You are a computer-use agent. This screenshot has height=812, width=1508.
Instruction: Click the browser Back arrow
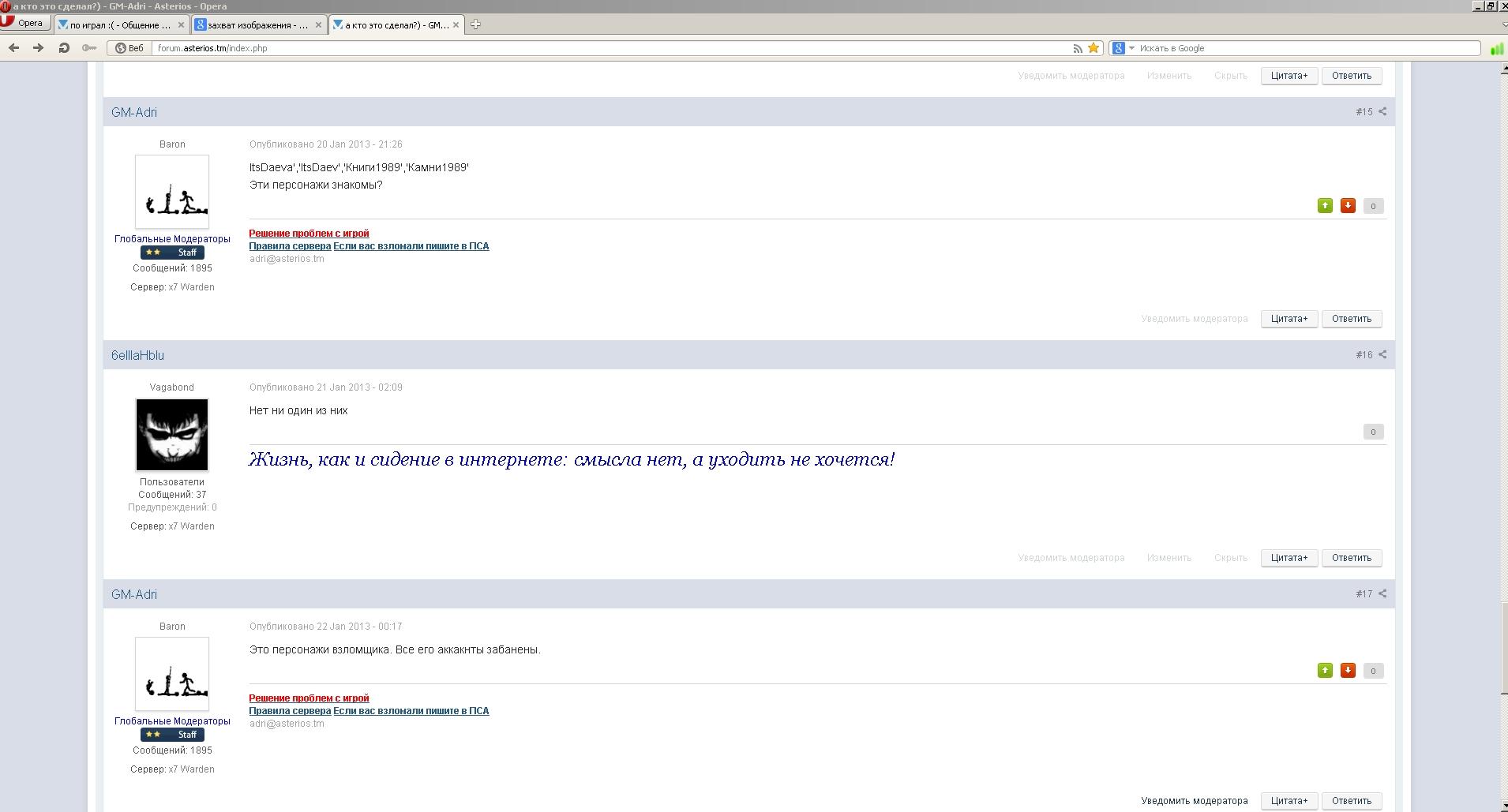pos(13,48)
